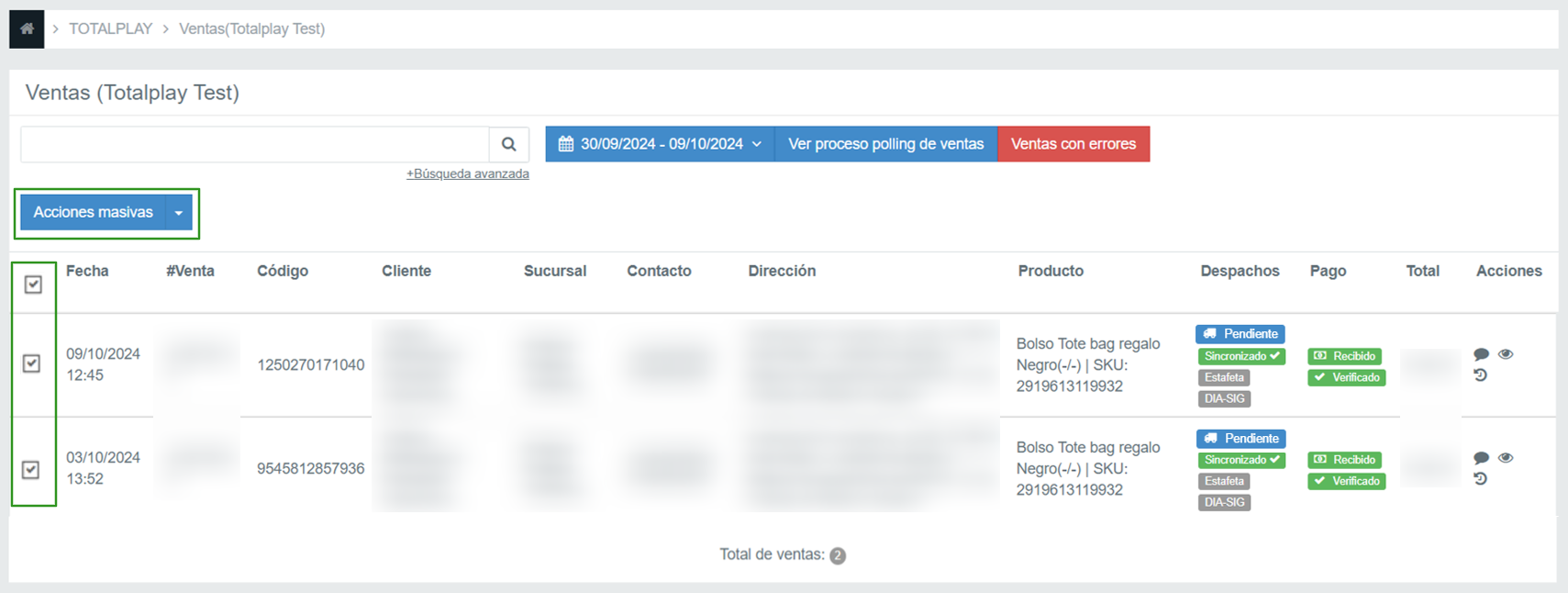Go to home via breadcrumb house icon
The width and height of the screenshot is (1568, 593).
(27, 28)
